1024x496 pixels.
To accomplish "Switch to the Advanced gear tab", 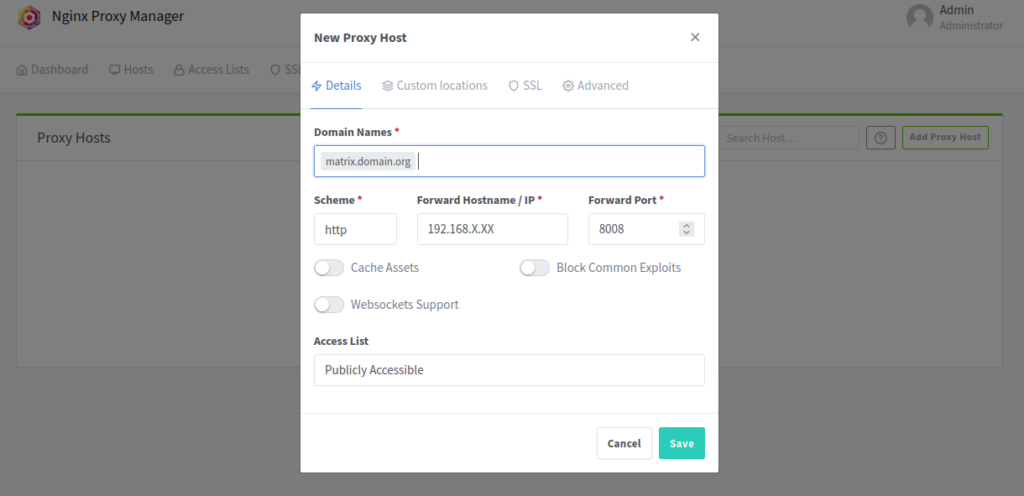I will (595, 85).
